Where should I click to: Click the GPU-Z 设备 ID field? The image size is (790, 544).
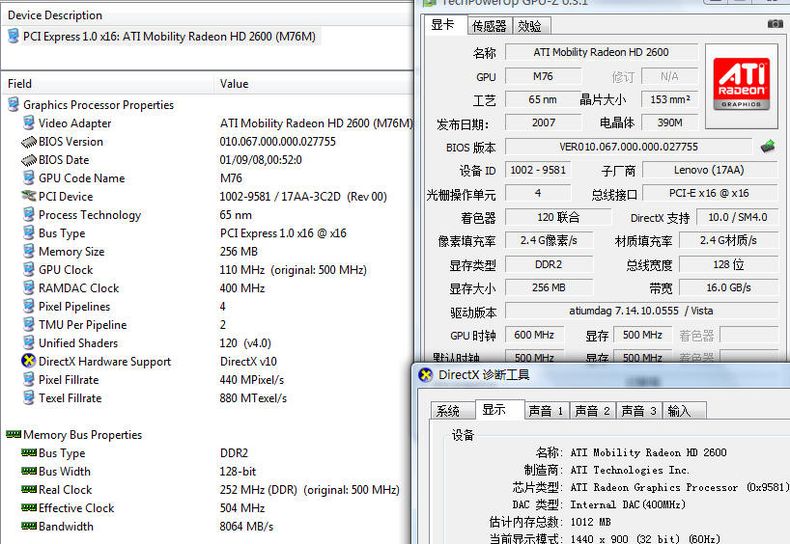point(538,170)
